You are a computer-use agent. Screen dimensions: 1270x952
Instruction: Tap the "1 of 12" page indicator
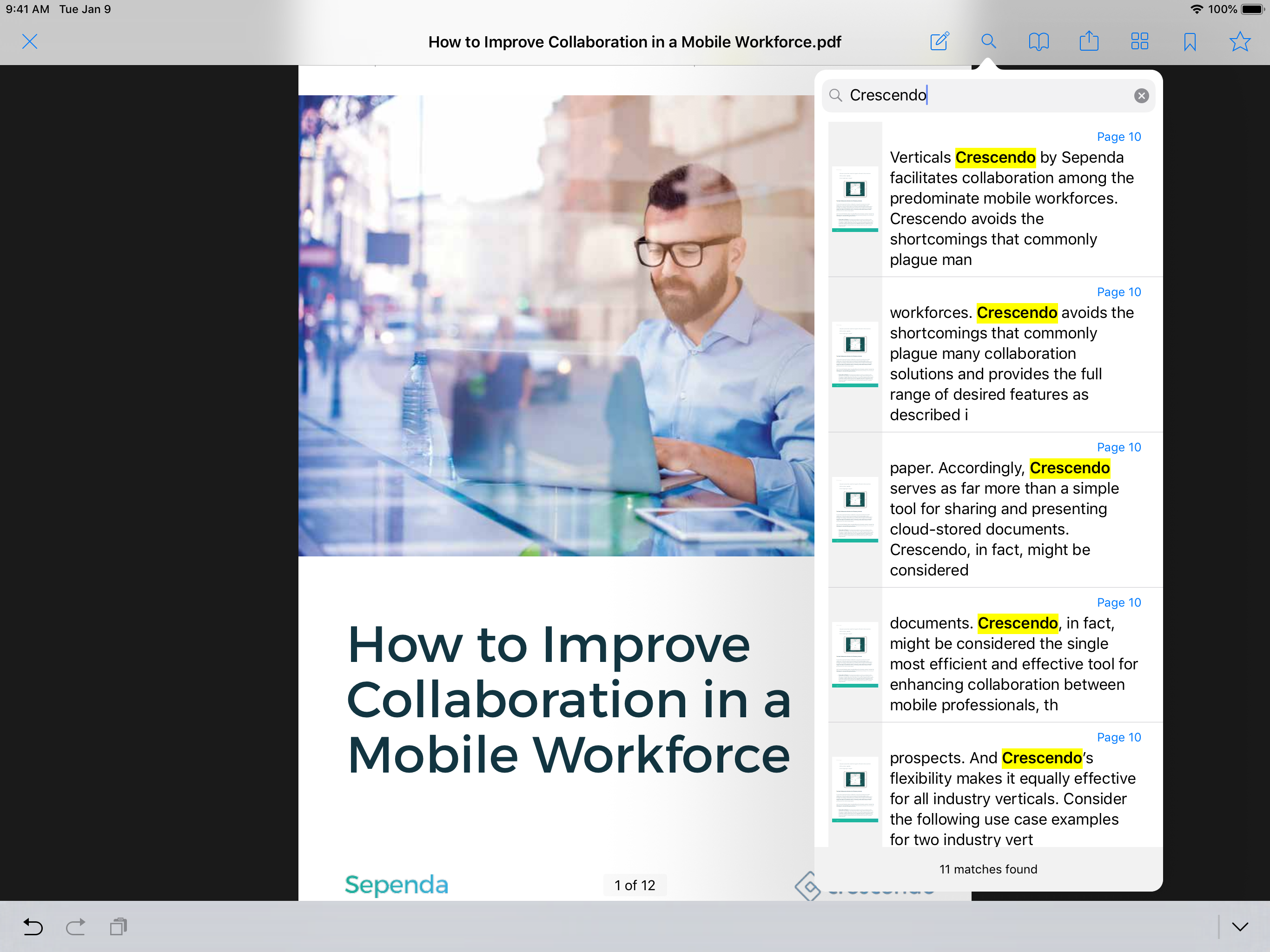[635, 886]
